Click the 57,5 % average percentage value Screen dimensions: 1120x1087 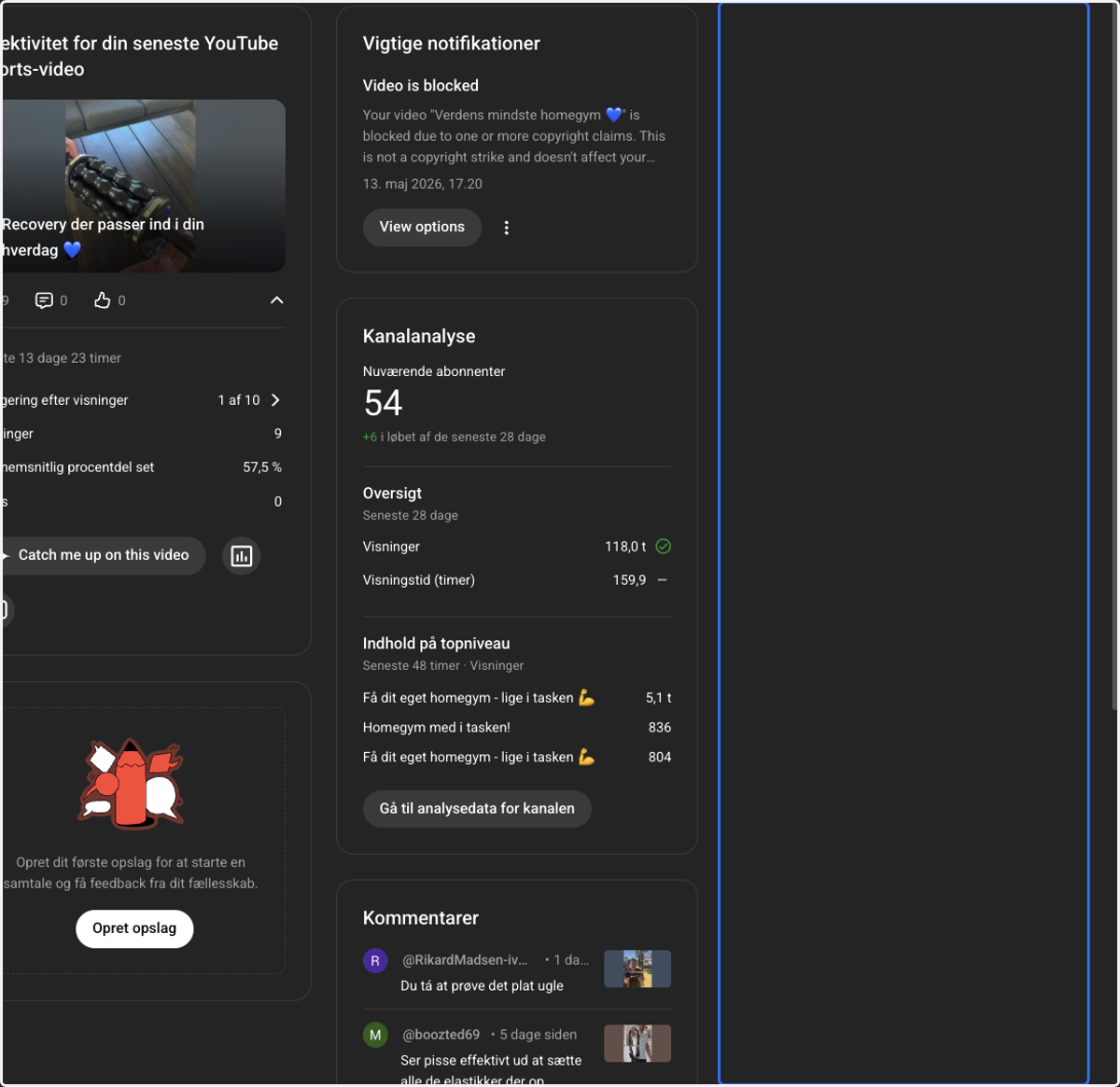pos(262,467)
